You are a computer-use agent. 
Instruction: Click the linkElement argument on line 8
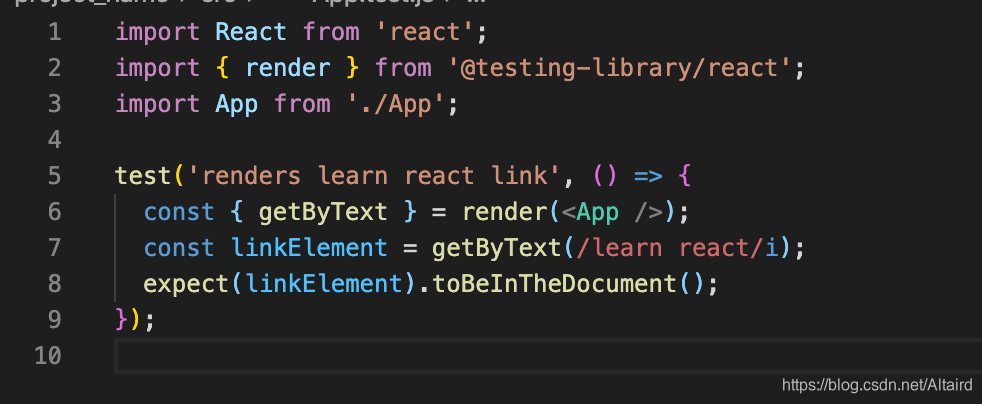324,284
